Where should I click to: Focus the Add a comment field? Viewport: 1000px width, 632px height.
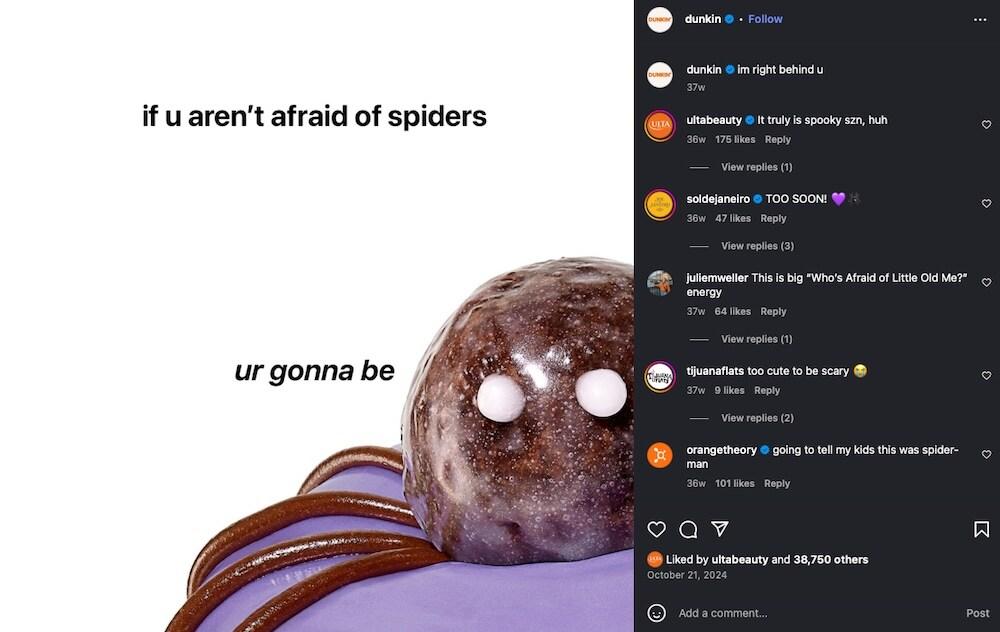point(816,613)
